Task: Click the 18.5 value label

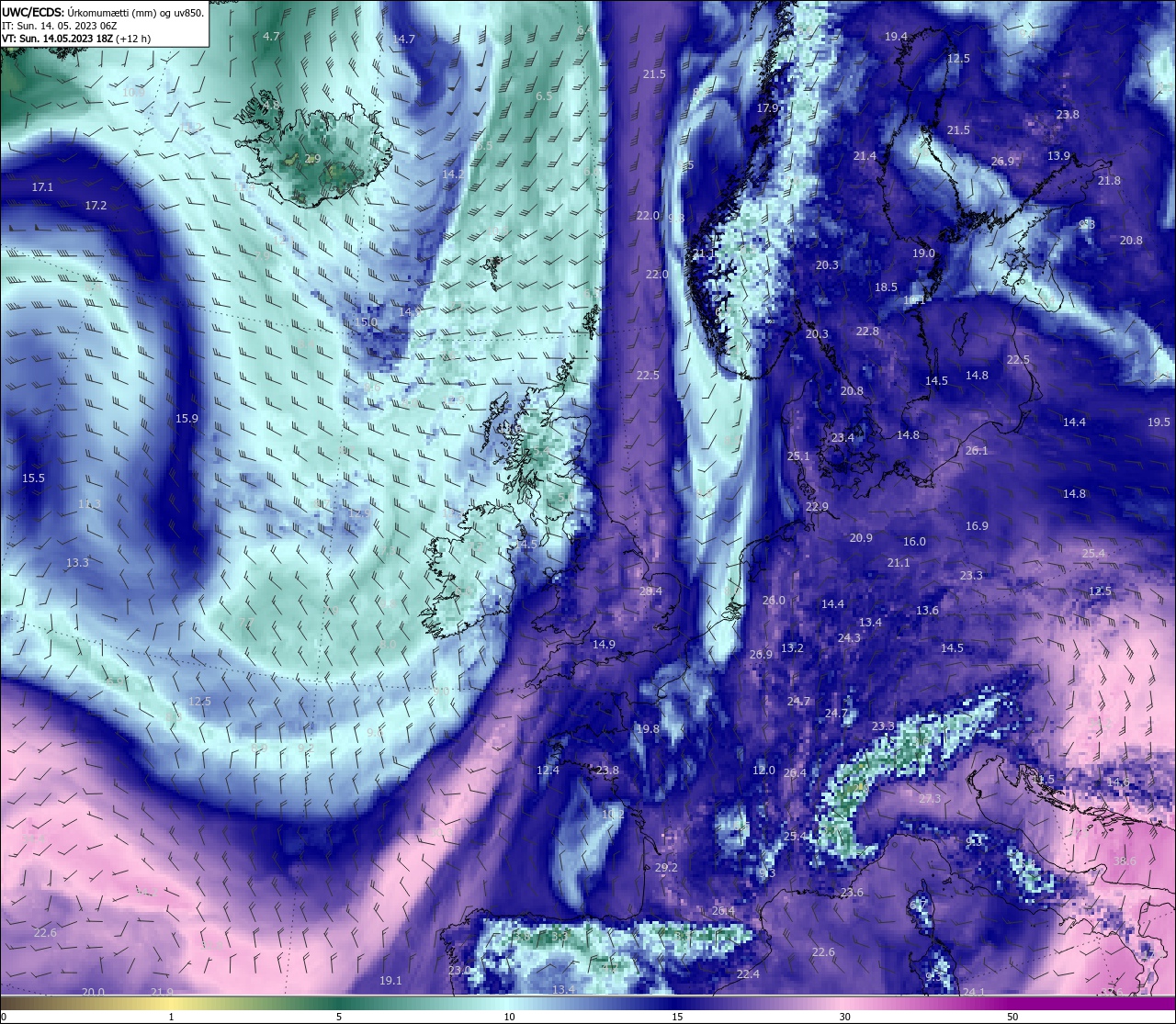Action: (886, 287)
